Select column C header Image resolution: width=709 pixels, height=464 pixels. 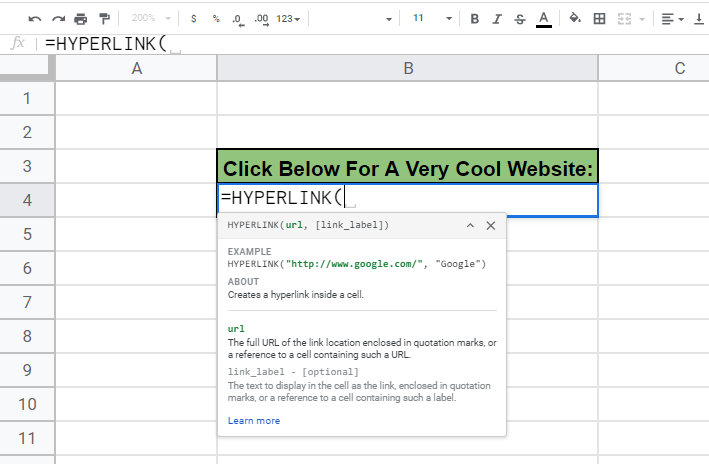tap(654, 68)
